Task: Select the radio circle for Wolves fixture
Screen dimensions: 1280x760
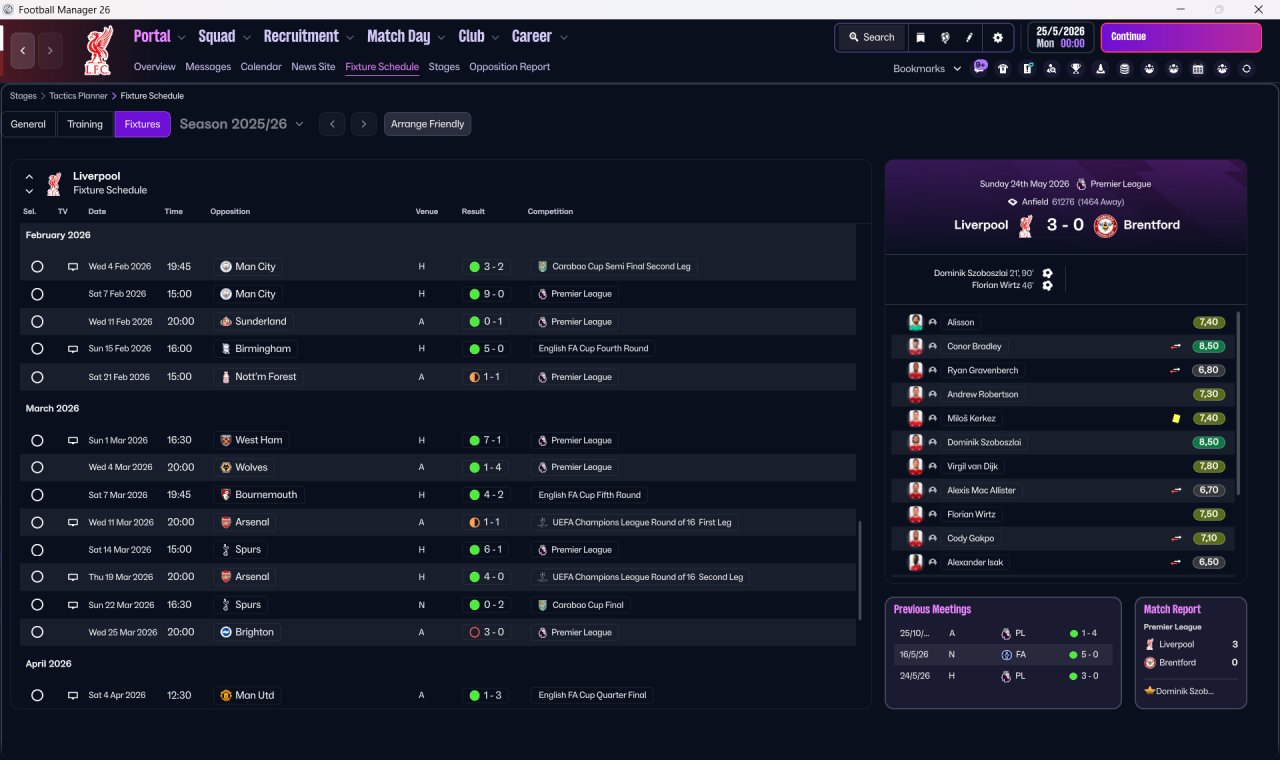Action: 37,467
